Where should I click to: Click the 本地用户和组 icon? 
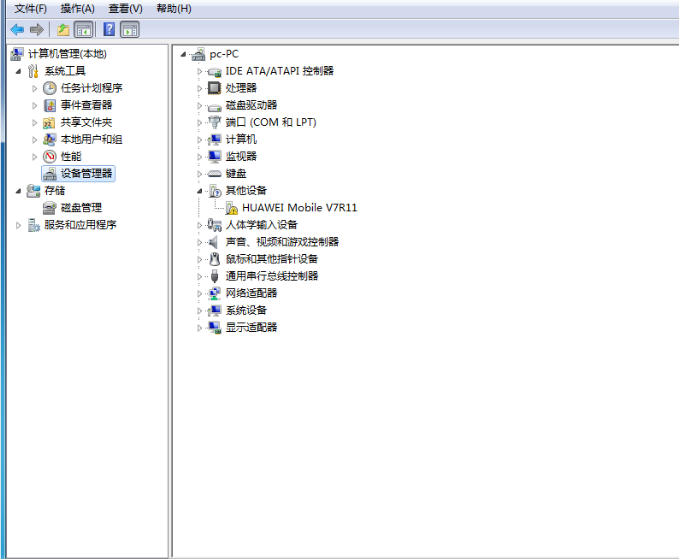click(50, 139)
